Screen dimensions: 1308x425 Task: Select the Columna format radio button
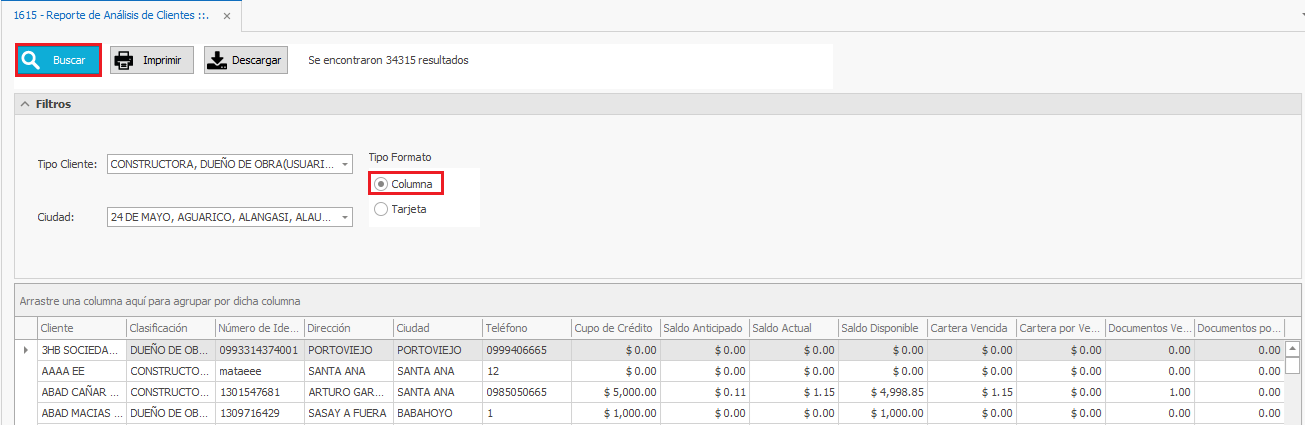381,184
